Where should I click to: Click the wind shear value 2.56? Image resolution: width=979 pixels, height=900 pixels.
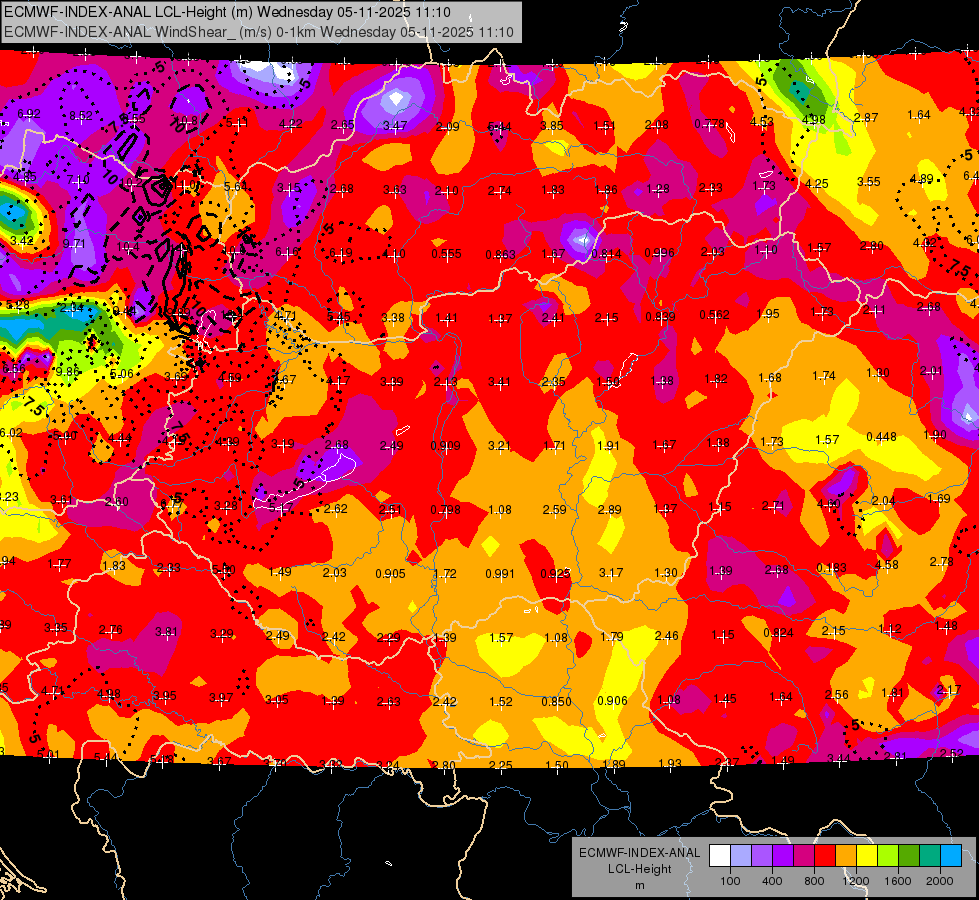coord(837,695)
